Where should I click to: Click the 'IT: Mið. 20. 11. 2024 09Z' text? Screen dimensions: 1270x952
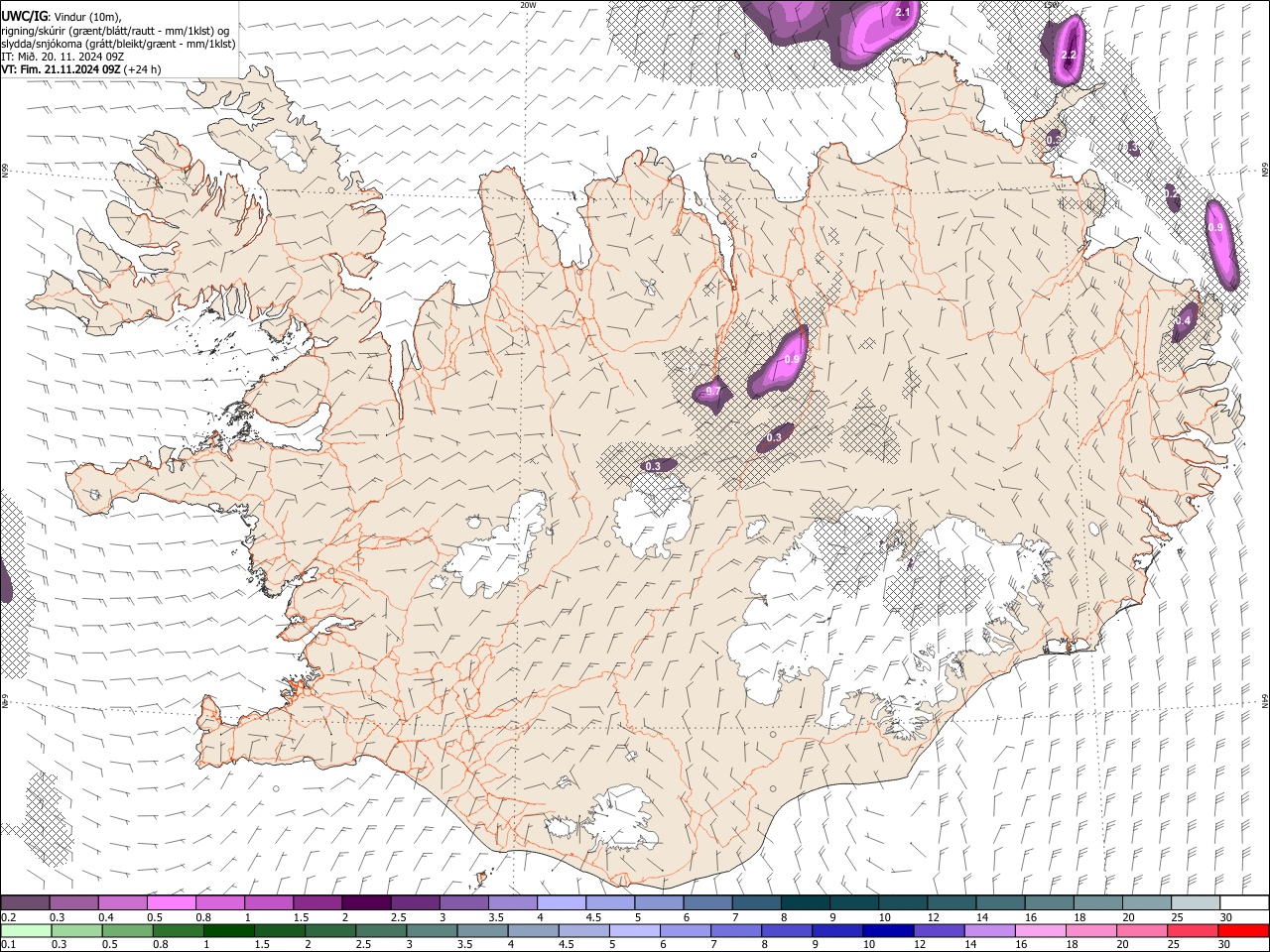click(x=63, y=57)
